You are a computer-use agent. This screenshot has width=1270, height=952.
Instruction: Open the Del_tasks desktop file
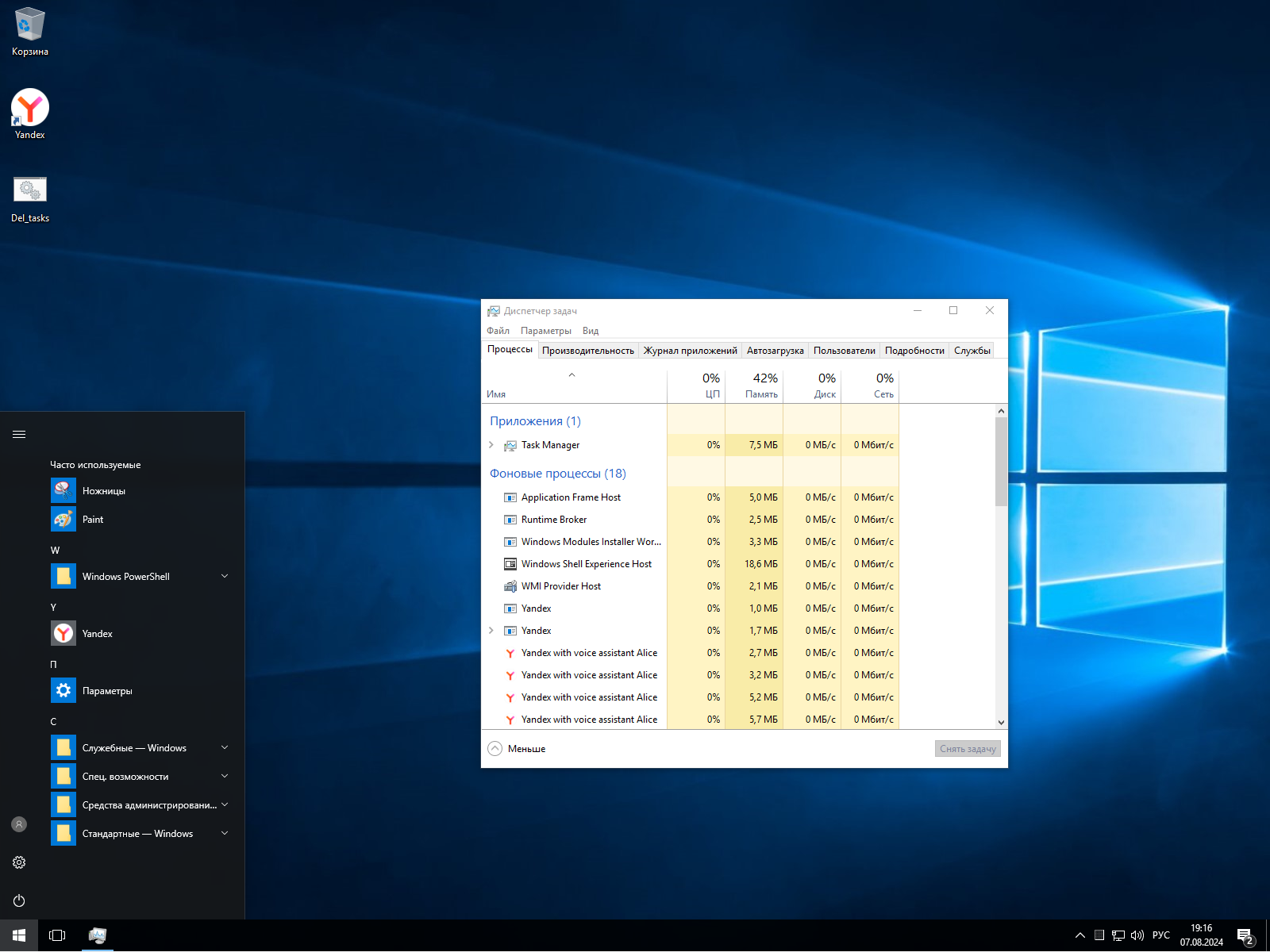[30, 198]
